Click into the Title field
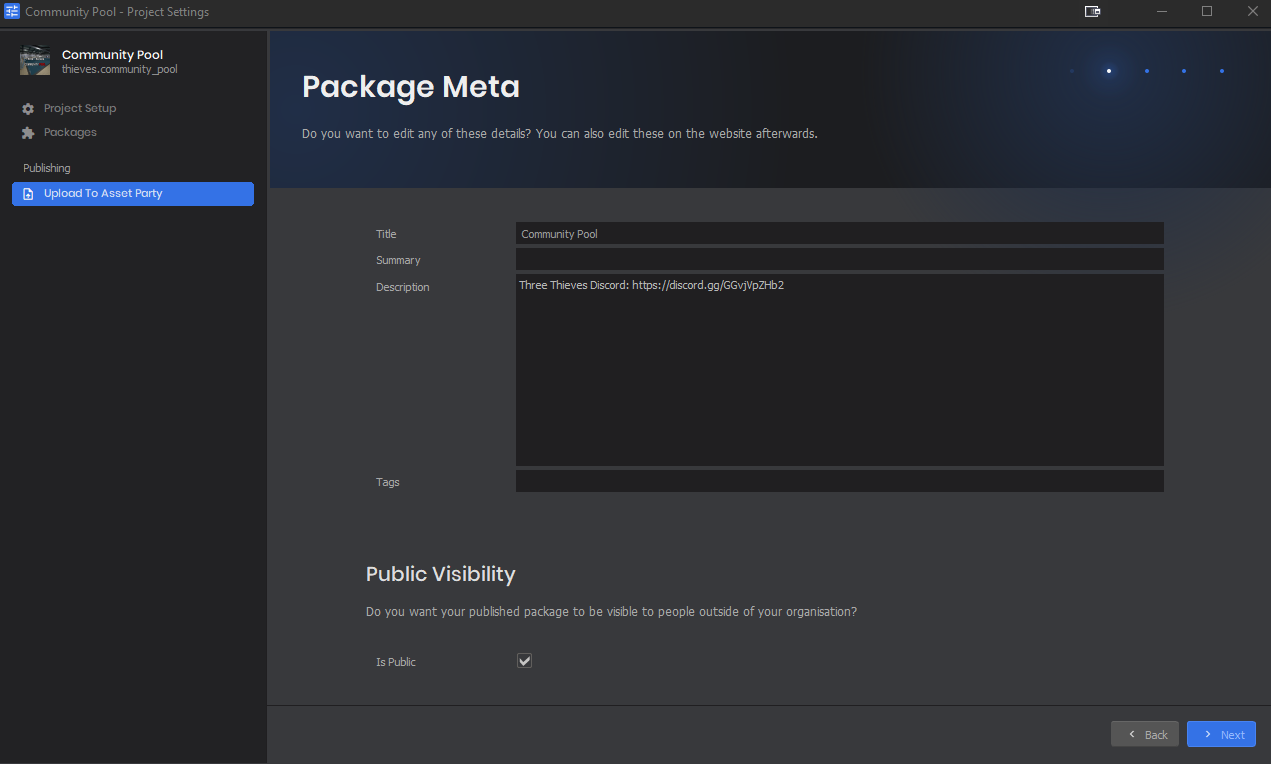1271x764 pixels. pyautogui.click(x=839, y=234)
